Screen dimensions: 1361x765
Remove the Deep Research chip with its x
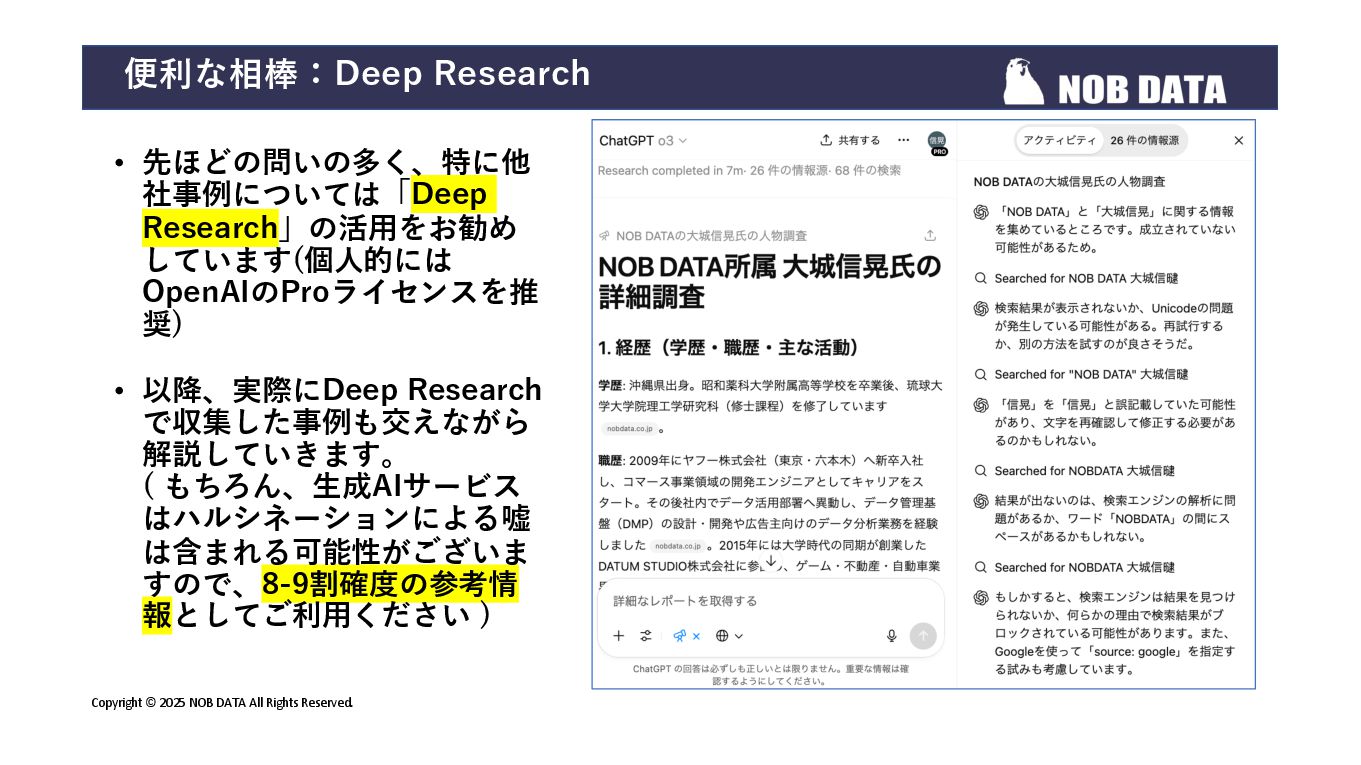(696, 636)
